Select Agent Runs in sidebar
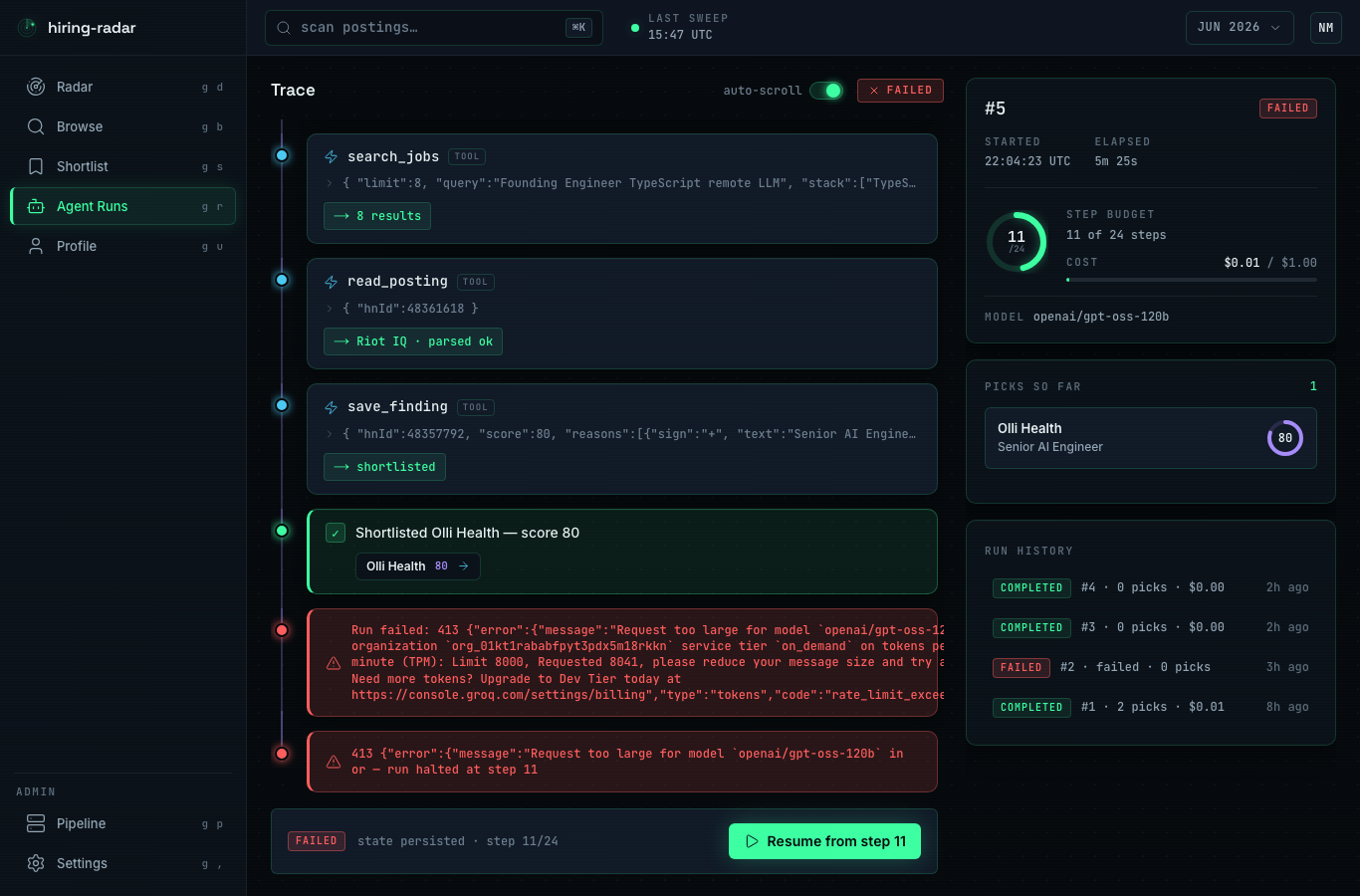Screen dimensions: 1360x896 tap(123, 206)
